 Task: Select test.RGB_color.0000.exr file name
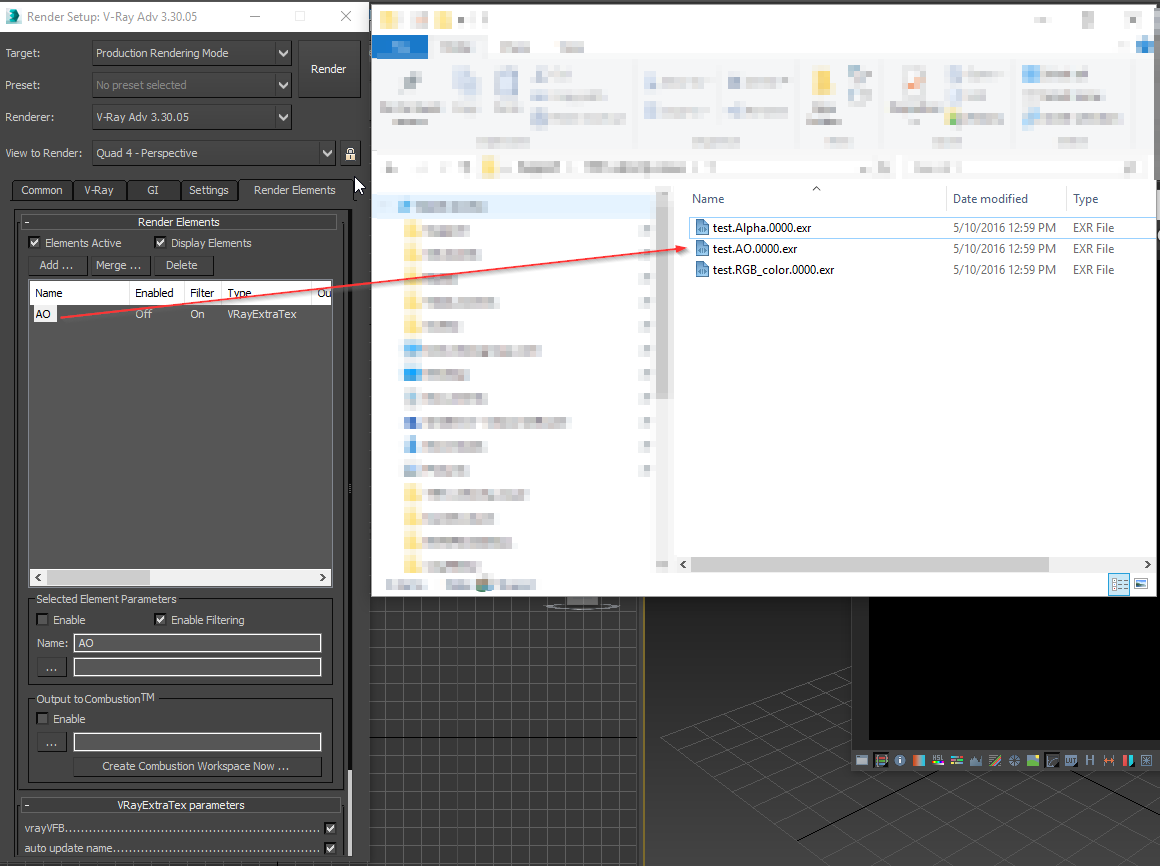(773, 270)
